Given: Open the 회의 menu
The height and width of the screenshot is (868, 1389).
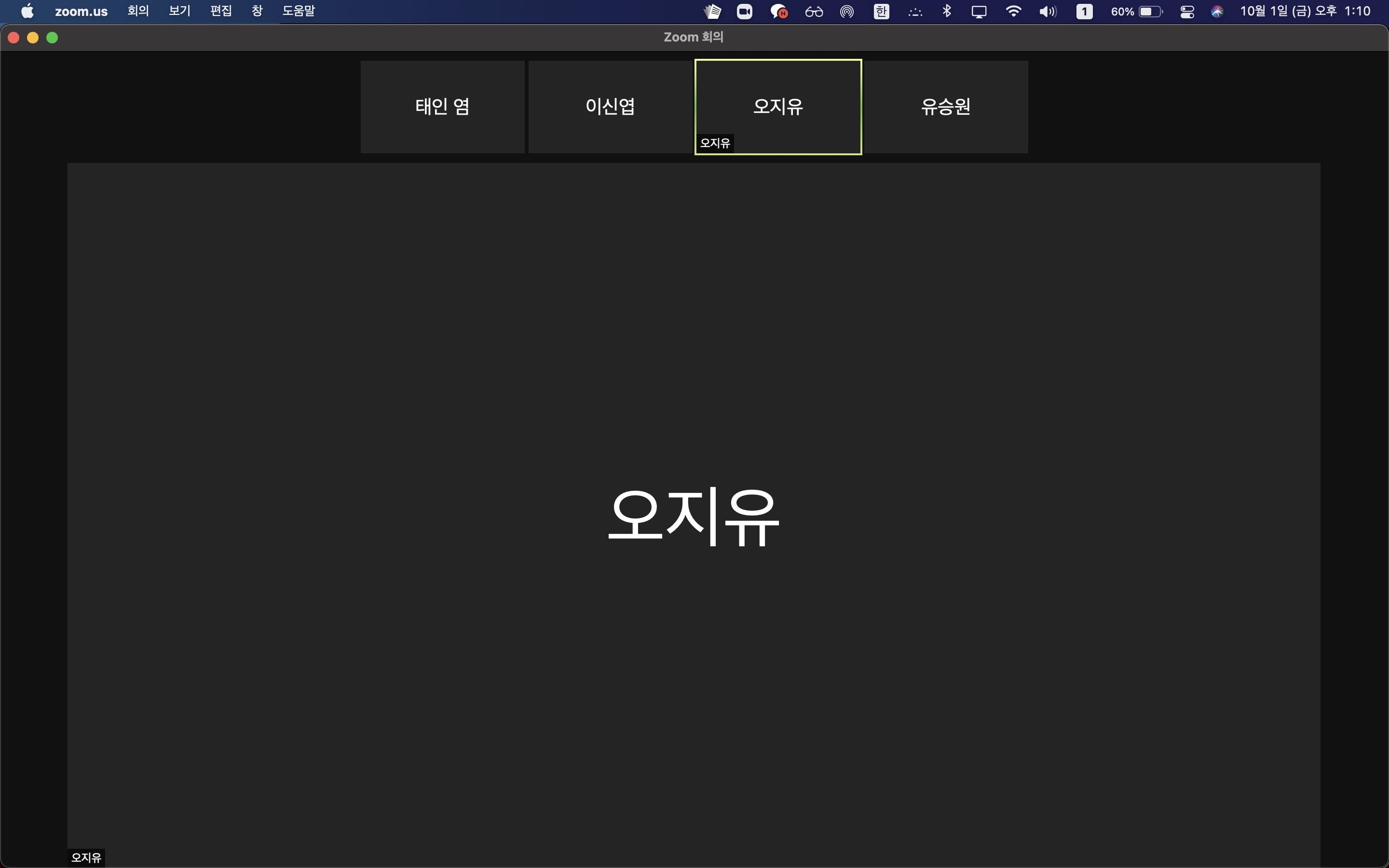Looking at the screenshot, I should pyautogui.click(x=138, y=12).
